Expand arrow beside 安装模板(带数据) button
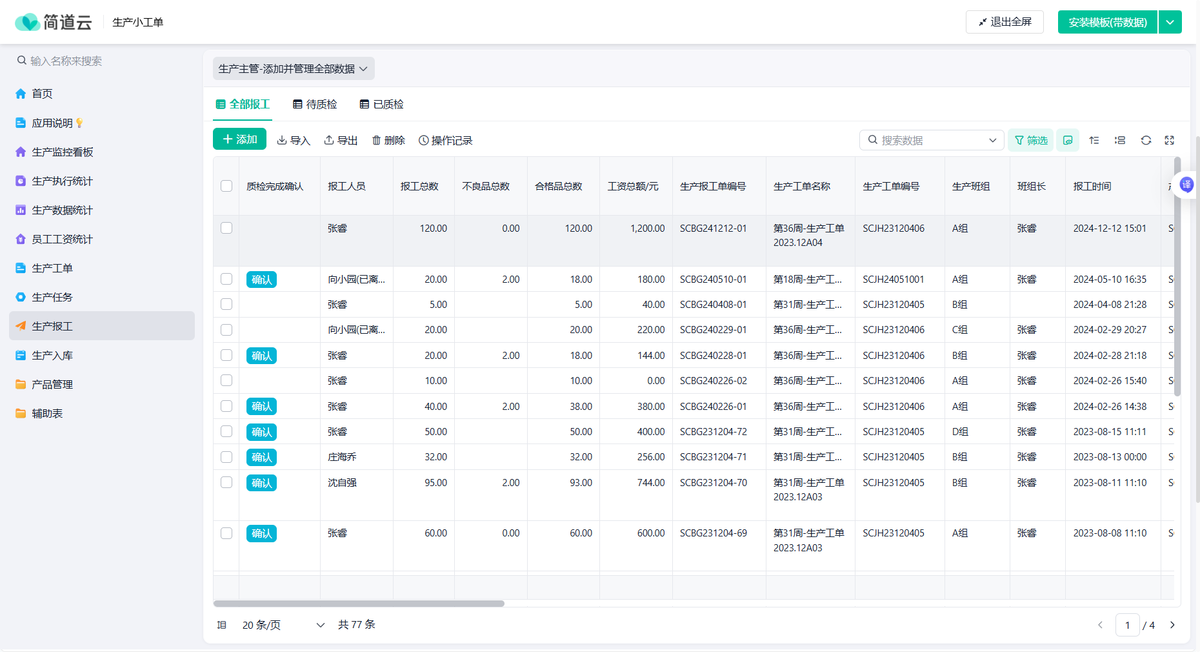This screenshot has width=1200, height=652. click(x=1170, y=22)
